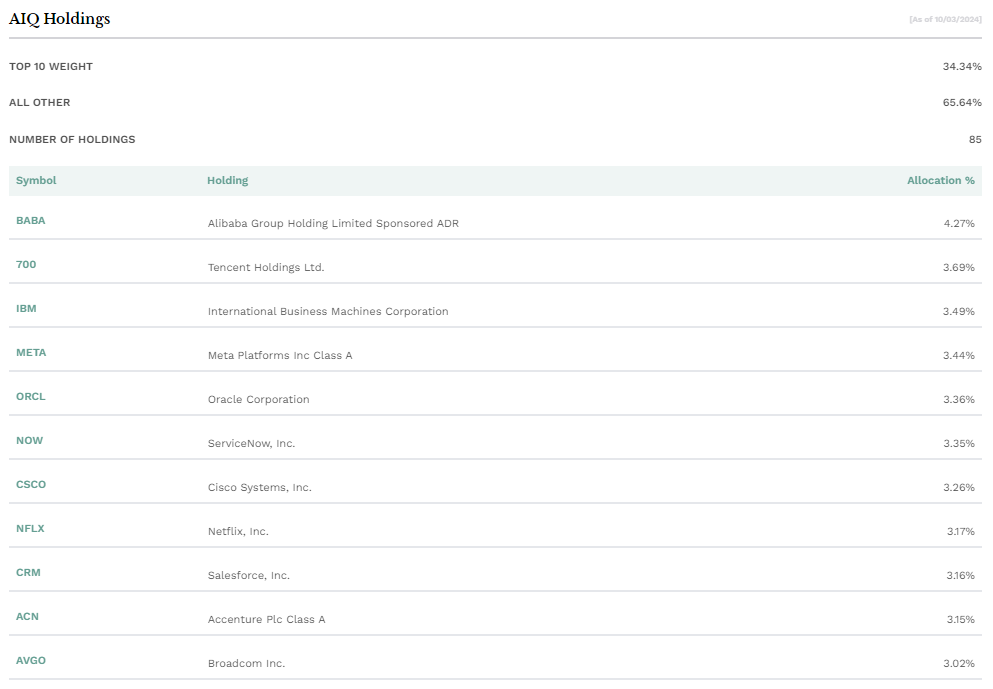This screenshot has width=993, height=689.
Task: Click the Allocation % column header
Action: pos(940,180)
